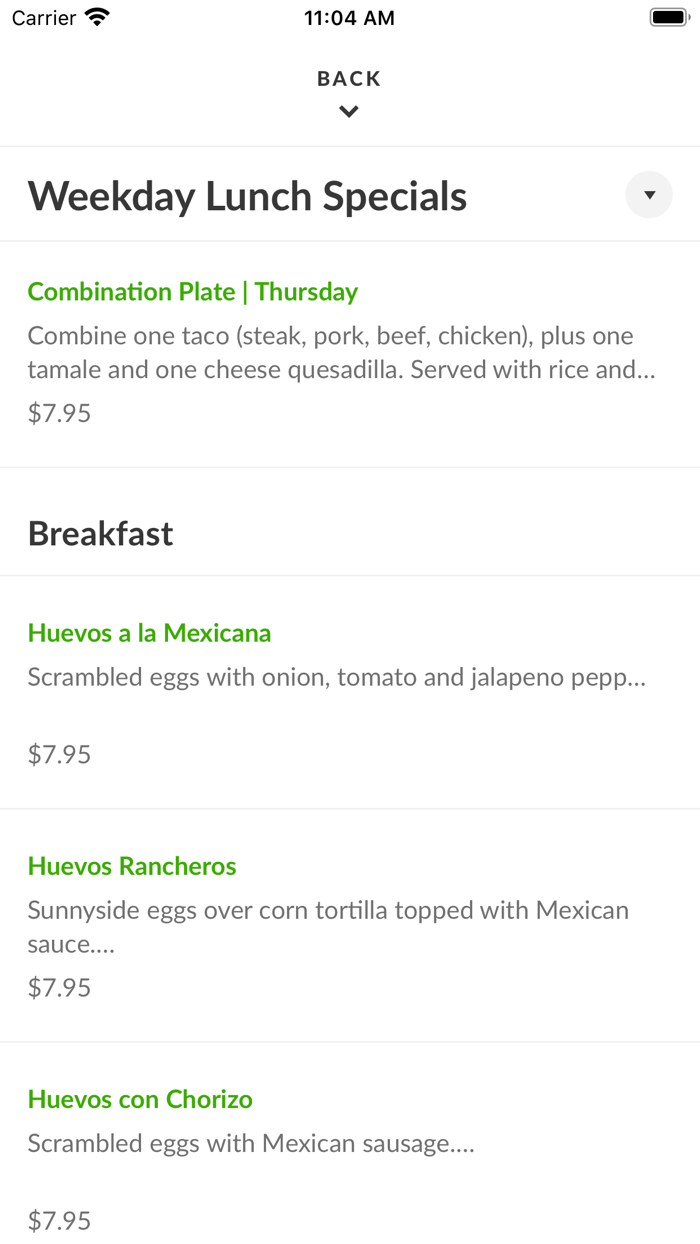Go back using the BACK button

348,78
